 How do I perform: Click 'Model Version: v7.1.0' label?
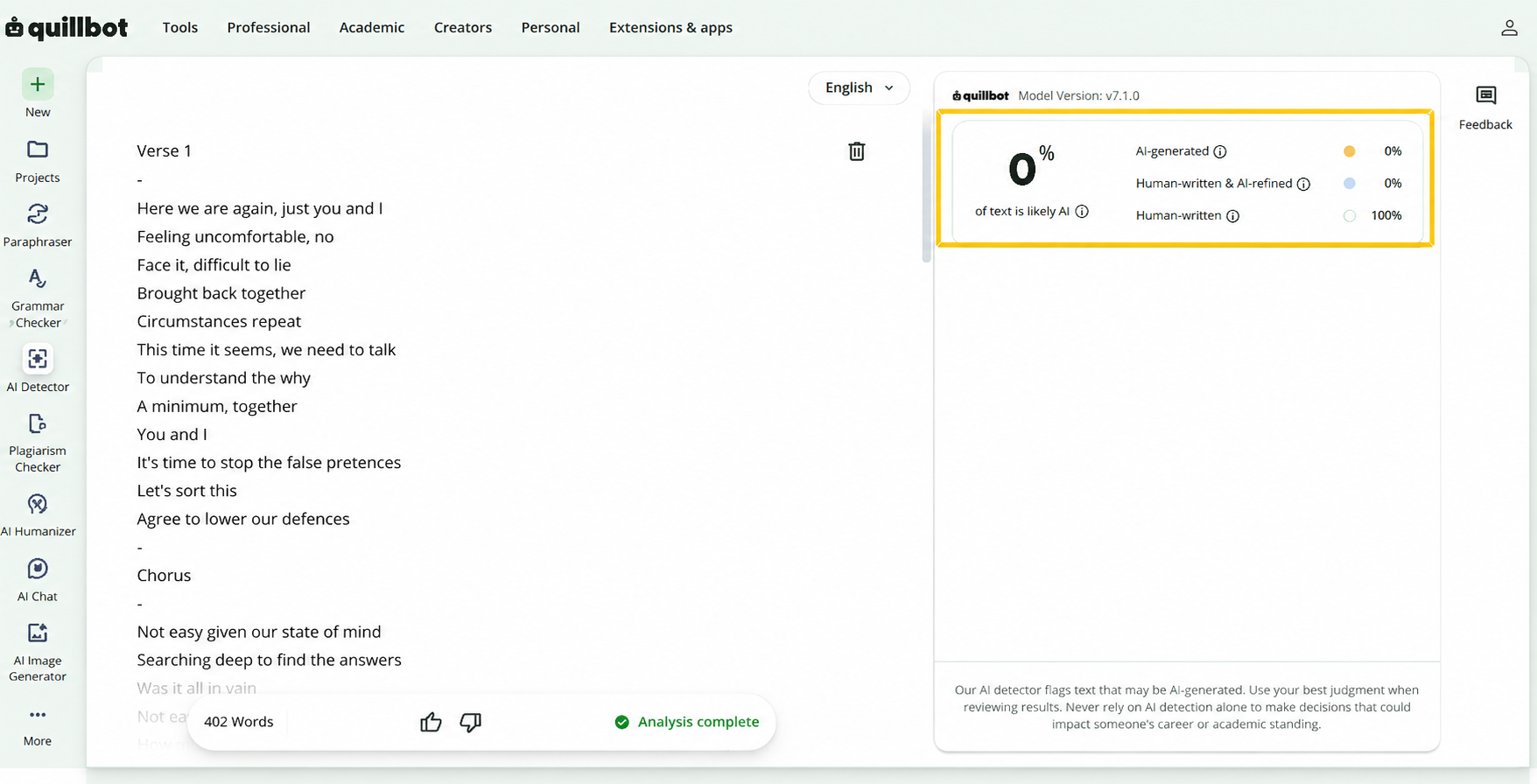1078,95
